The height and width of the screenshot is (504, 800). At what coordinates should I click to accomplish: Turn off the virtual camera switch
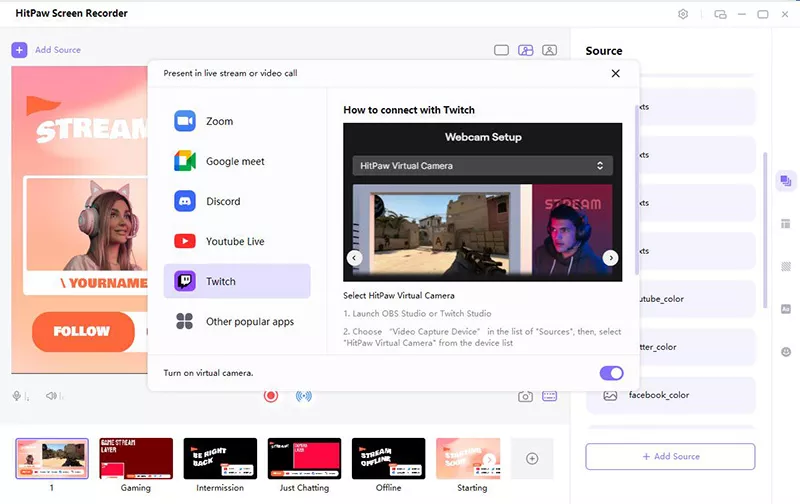click(x=611, y=373)
